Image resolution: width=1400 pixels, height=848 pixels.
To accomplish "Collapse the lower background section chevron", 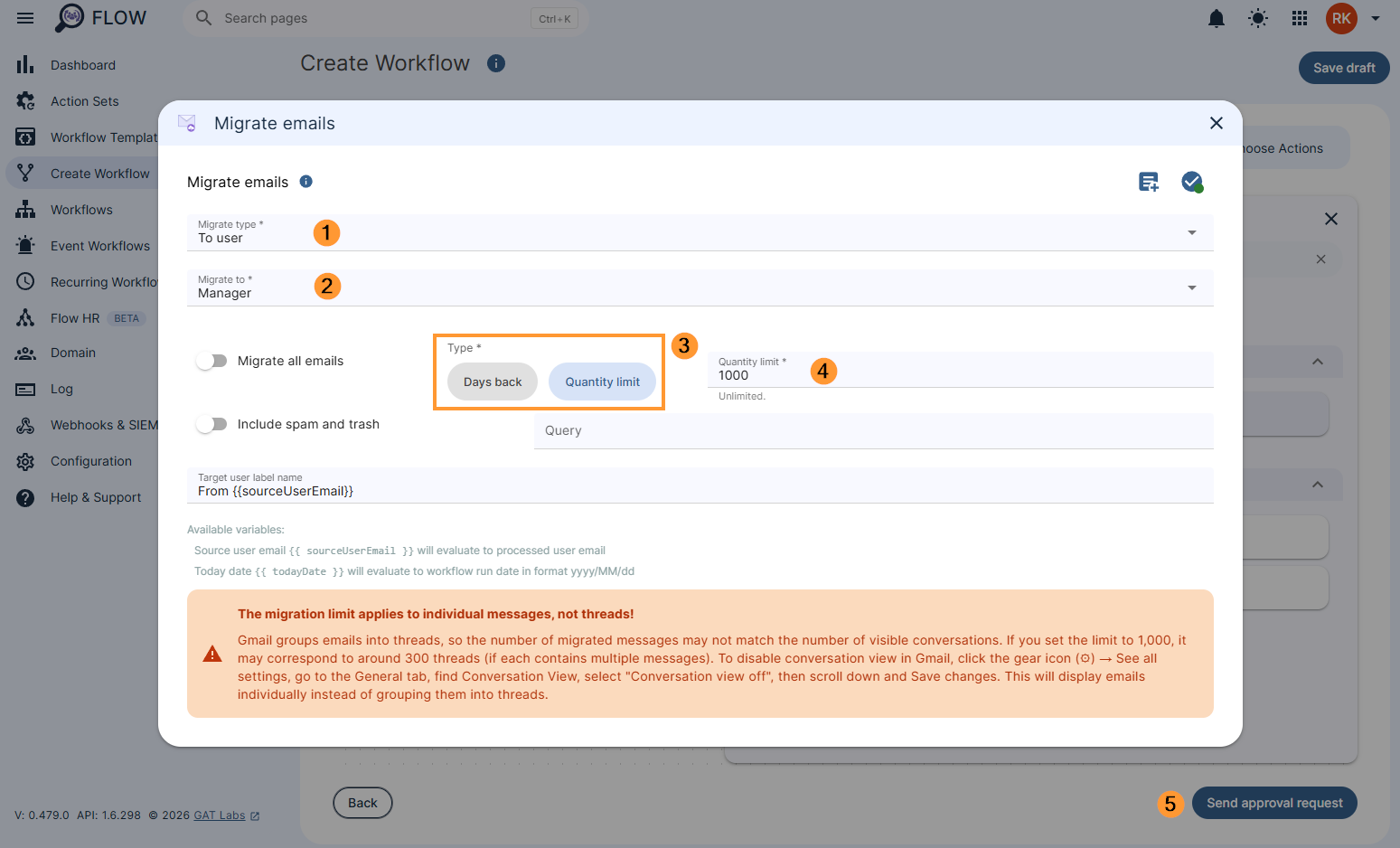I will pyautogui.click(x=1318, y=485).
